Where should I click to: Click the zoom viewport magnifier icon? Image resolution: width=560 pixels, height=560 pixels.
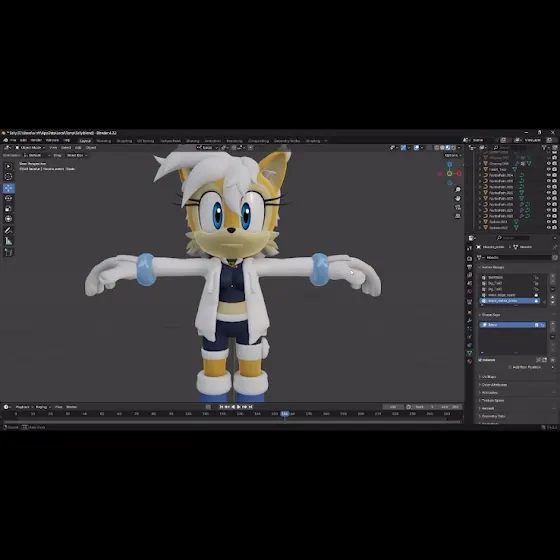[x=458, y=190]
